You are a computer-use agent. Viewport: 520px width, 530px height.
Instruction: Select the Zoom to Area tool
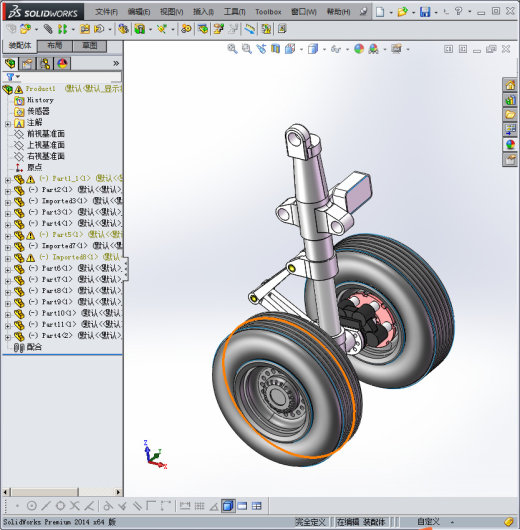pos(247,49)
